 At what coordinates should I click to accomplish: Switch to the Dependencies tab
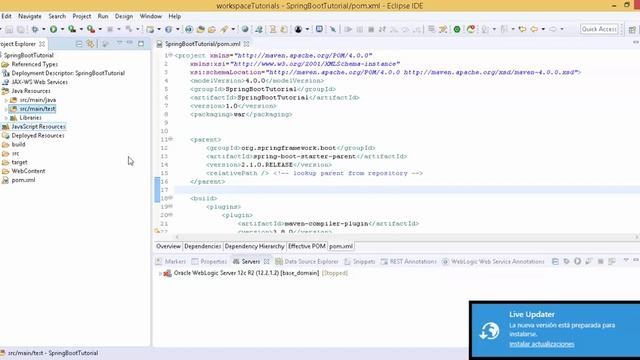coord(202,247)
